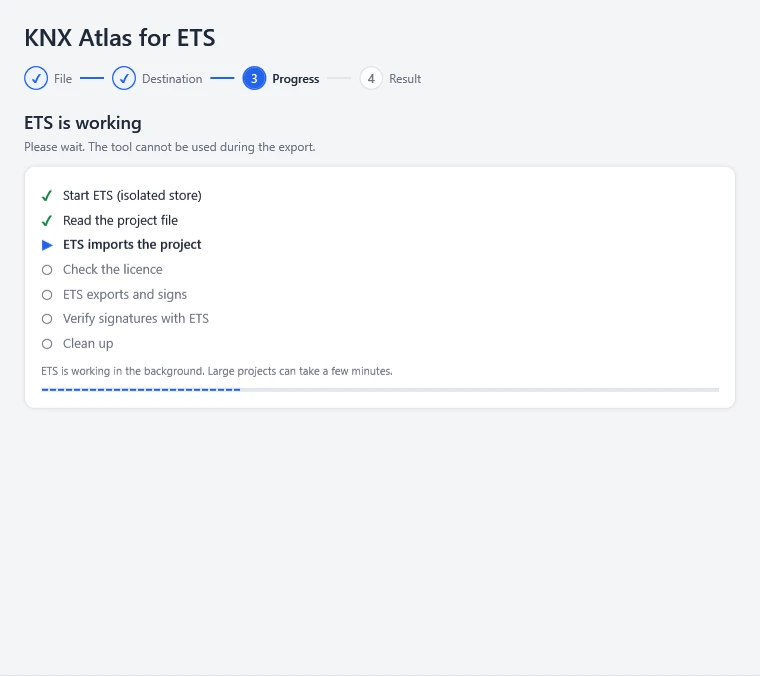This screenshot has height=676, width=760.
Task: Click the export progress bar
Action: point(380,390)
